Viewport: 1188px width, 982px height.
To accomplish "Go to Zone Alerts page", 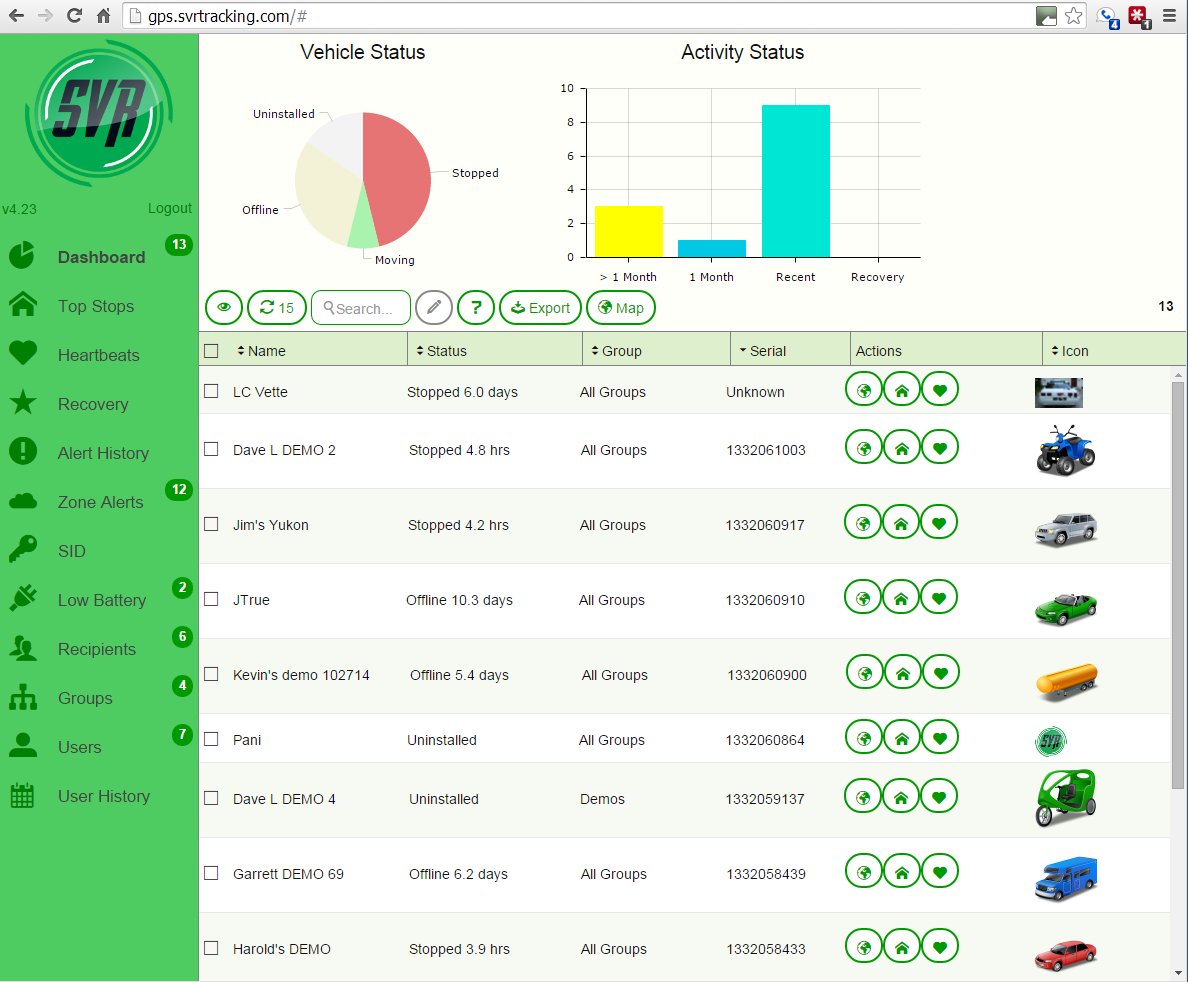I will coord(101,502).
